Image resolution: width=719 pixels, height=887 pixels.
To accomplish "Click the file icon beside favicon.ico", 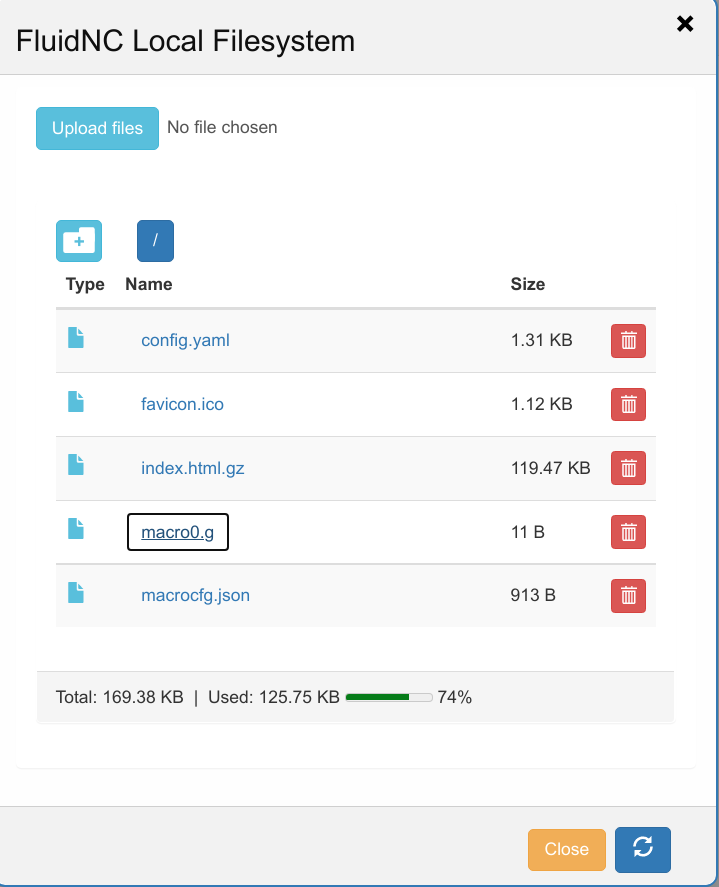I will coord(76,402).
